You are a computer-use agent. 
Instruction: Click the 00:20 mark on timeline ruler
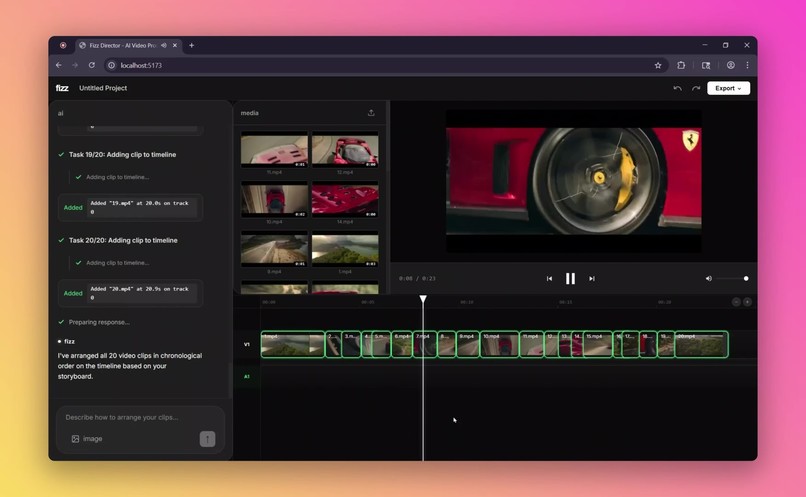click(665, 302)
